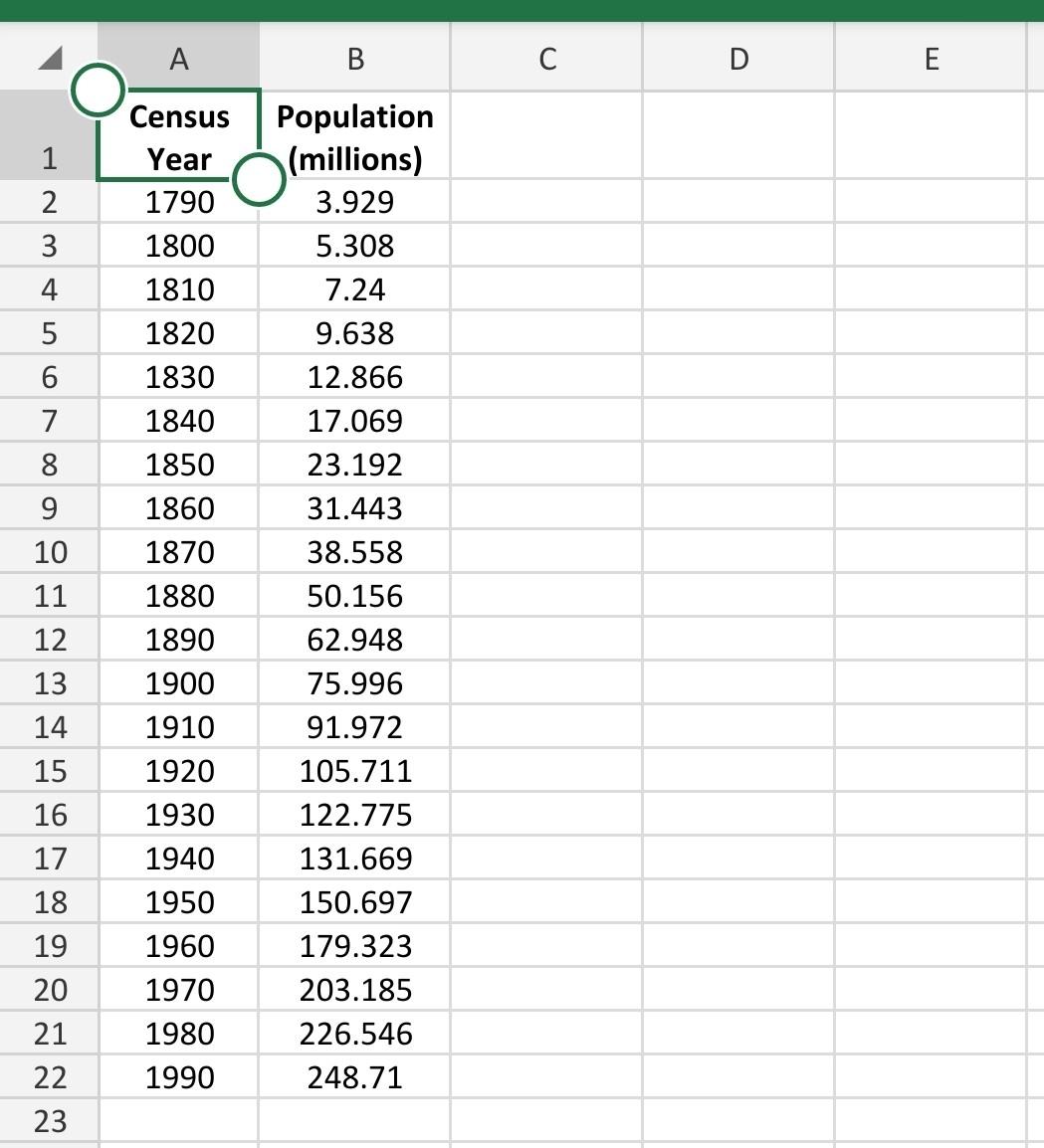Viewport: 1044px width, 1148px height.
Task: Click cell containing 1960
Action: (x=179, y=945)
